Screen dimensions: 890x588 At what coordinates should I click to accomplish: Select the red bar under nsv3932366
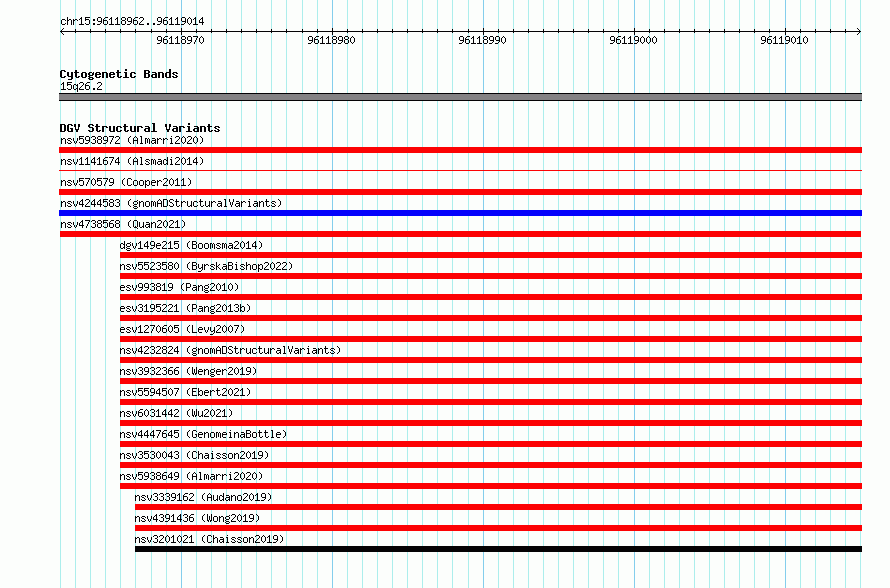490,381
